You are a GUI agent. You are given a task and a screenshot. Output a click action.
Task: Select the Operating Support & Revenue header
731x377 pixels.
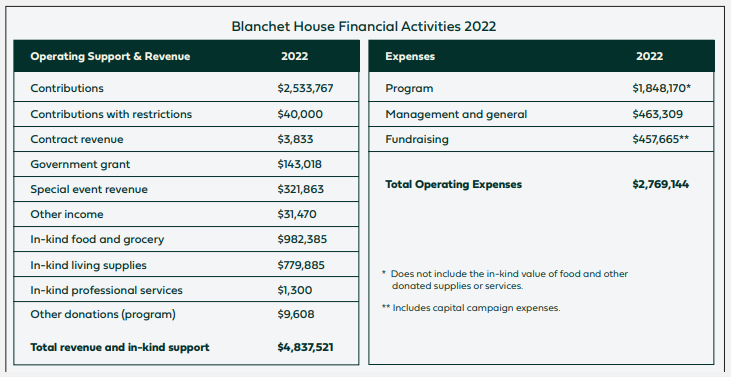coord(110,56)
